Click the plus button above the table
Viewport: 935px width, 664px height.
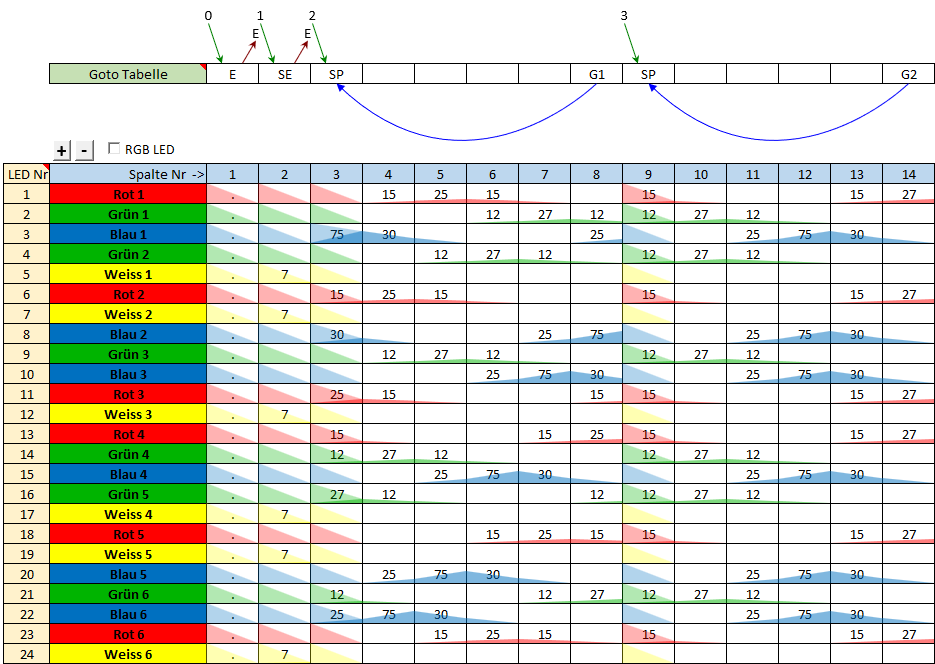[62, 150]
